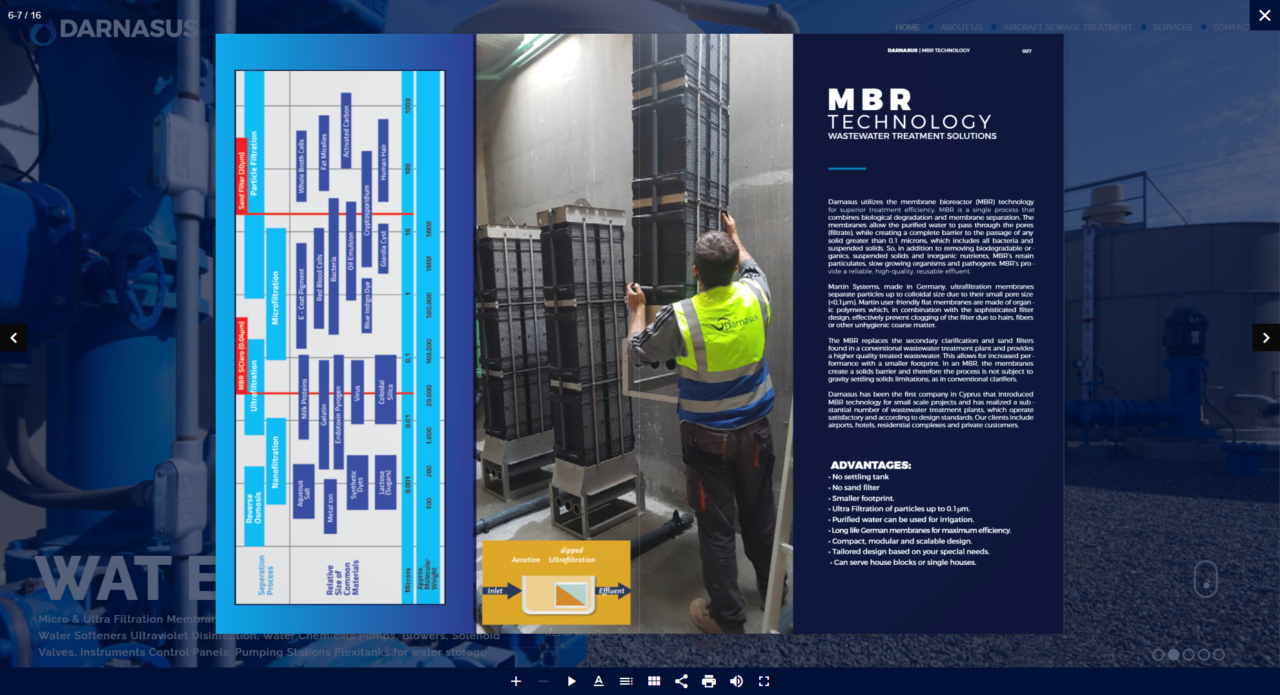This screenshot has width=1280, height=695.
Task: Toggle the page flip sound
Action: tap(736, 681)
